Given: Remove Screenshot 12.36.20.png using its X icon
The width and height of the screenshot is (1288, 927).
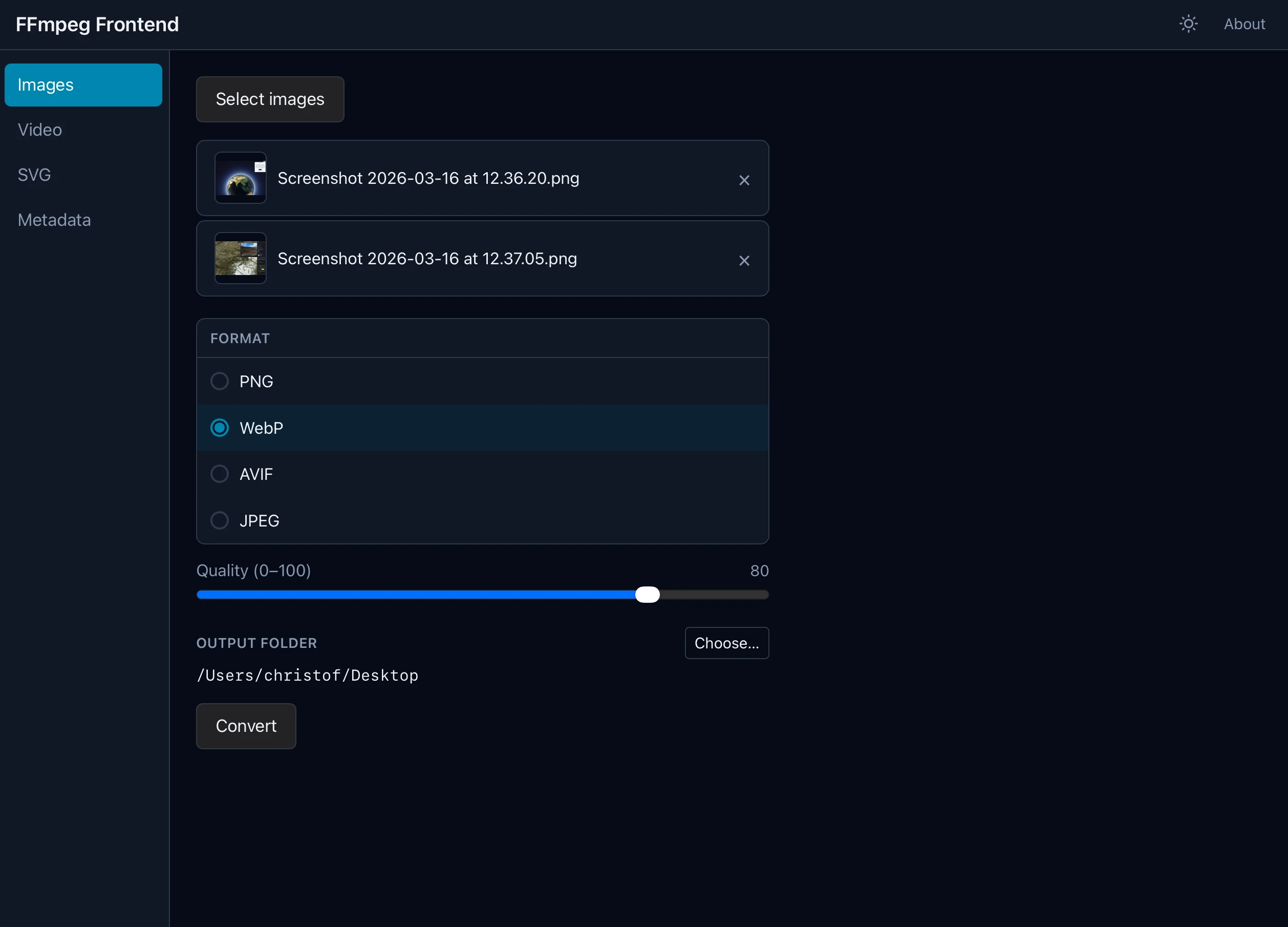Looking at the screenshot, I should coord(744,180).
